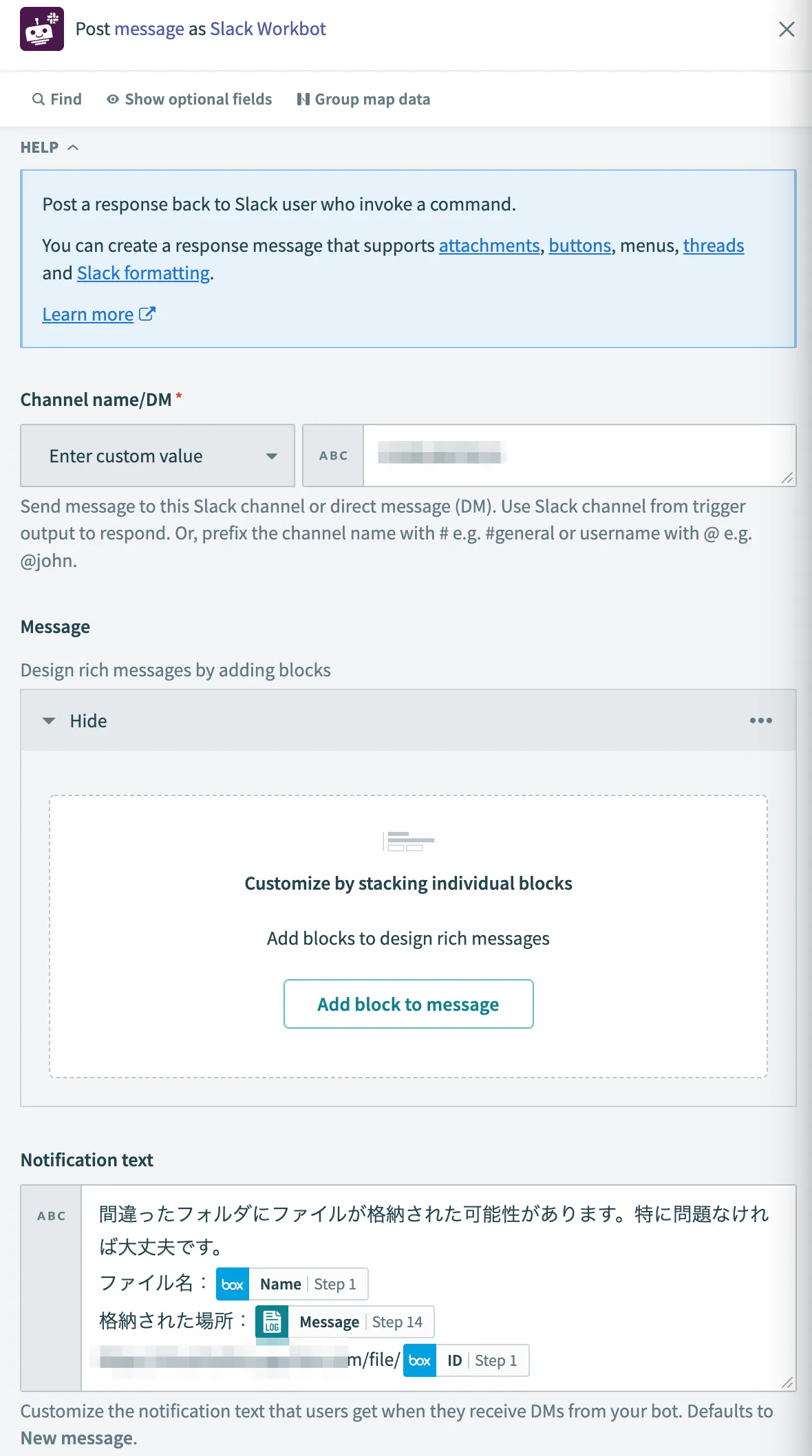Click the Box ID Step 1 datapill
Image resolution: width=812 pixels, height=1456 pixels.
click(467, 1360)
